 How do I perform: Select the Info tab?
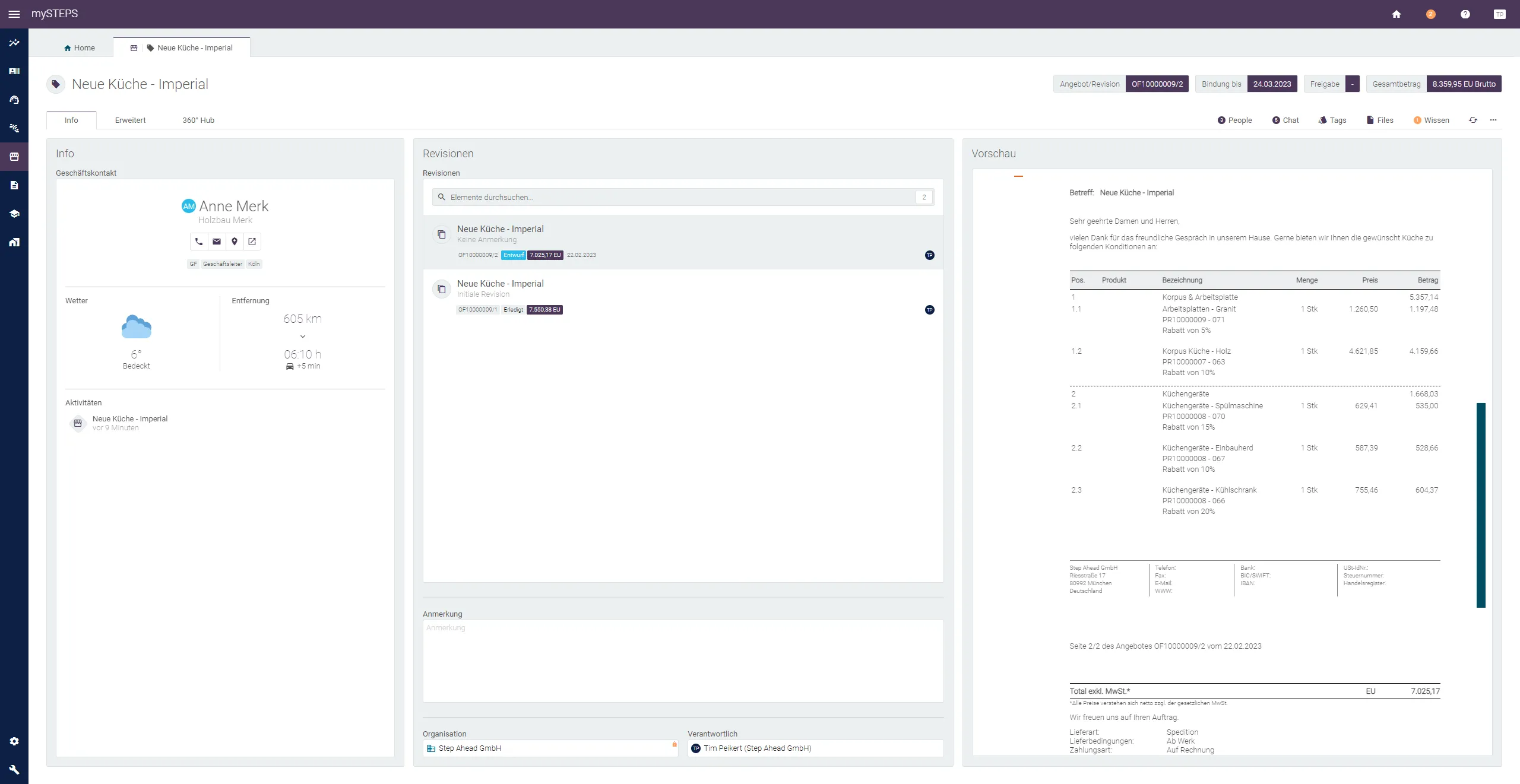pyautogui.click(x=71, y=120)
